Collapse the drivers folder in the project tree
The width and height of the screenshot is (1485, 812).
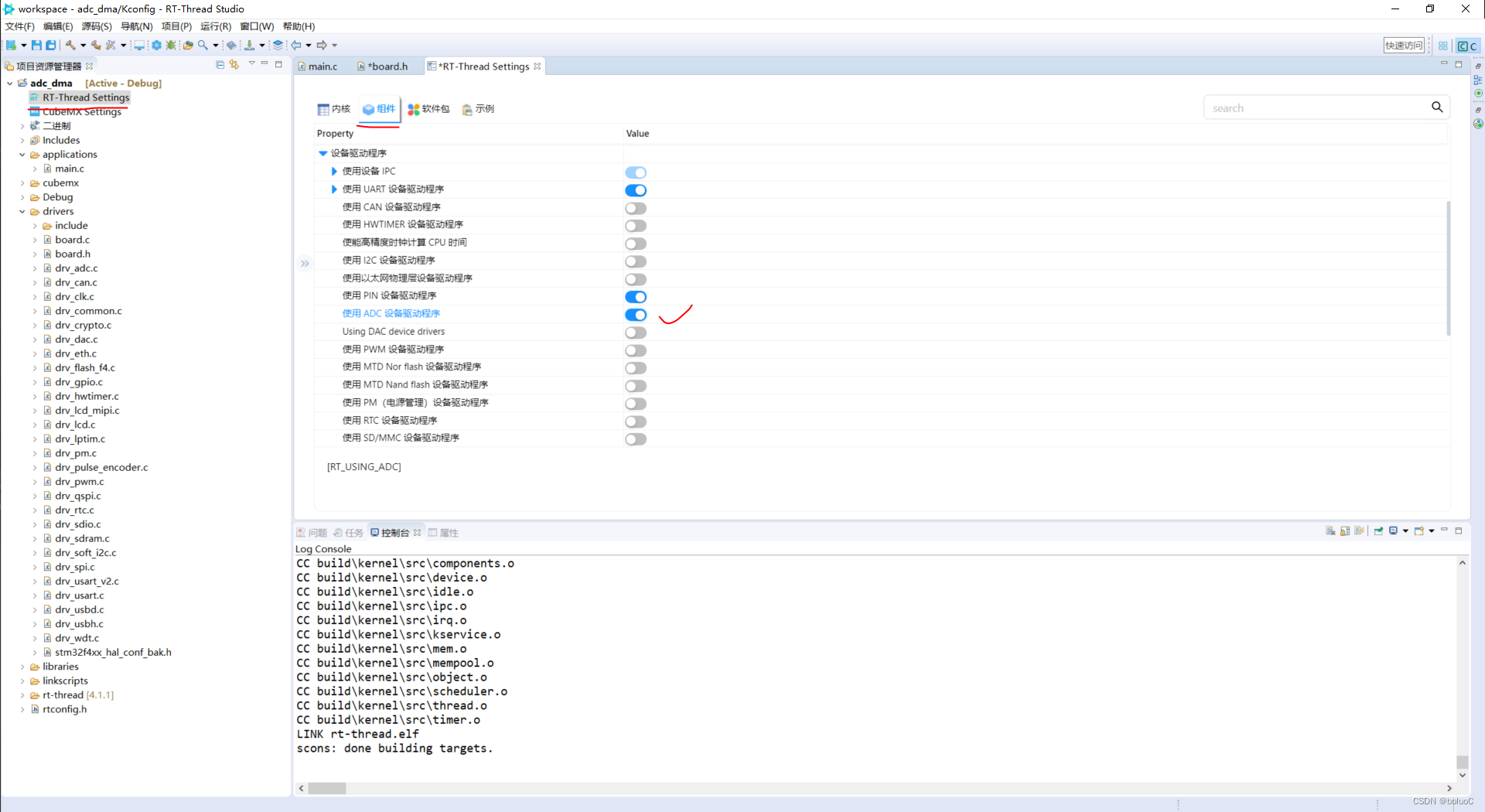click(x=23, y=211)
